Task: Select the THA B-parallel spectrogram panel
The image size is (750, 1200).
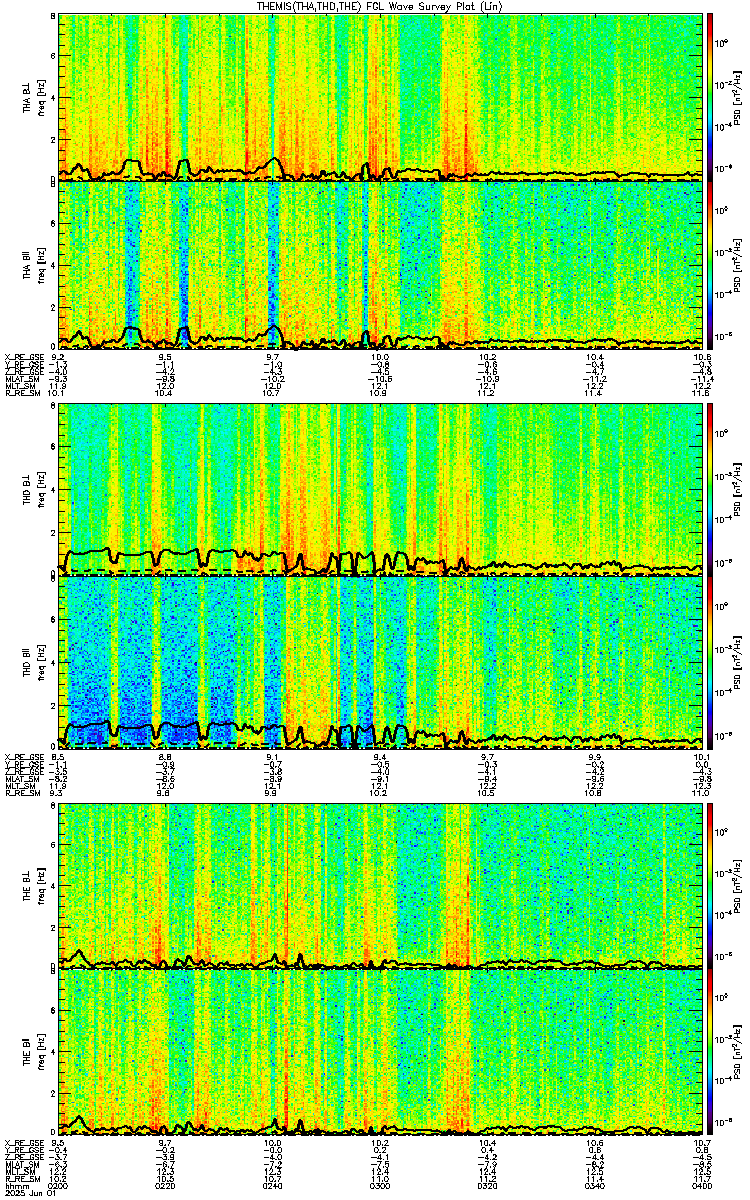Action: [x=380, y=265]
